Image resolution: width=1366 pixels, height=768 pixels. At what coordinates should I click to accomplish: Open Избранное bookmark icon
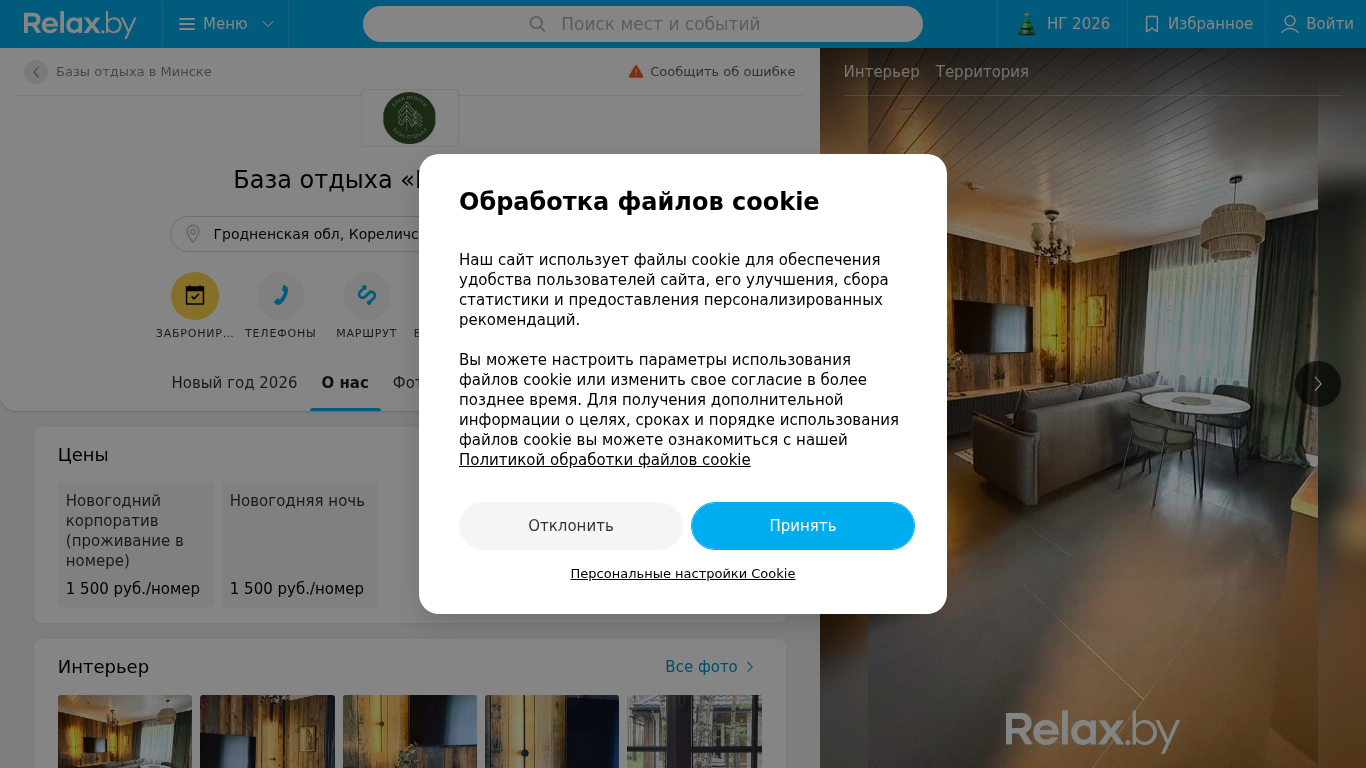pos(1152,24)
